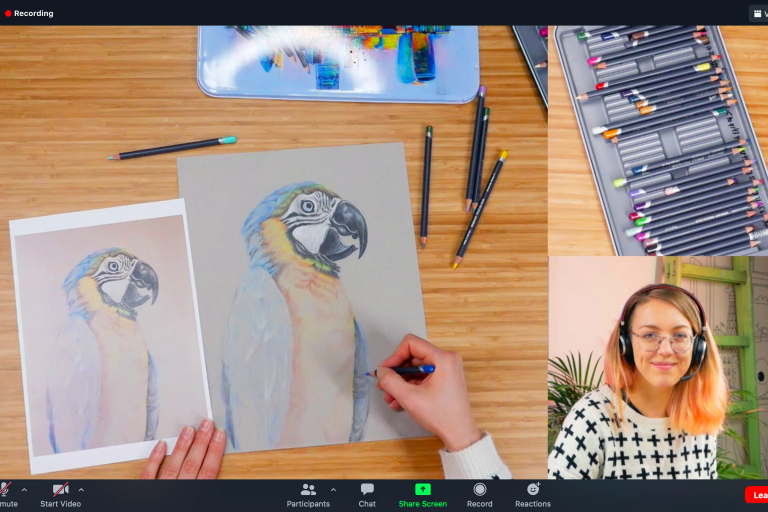Open the Participants panel icon

coord(308,489)
